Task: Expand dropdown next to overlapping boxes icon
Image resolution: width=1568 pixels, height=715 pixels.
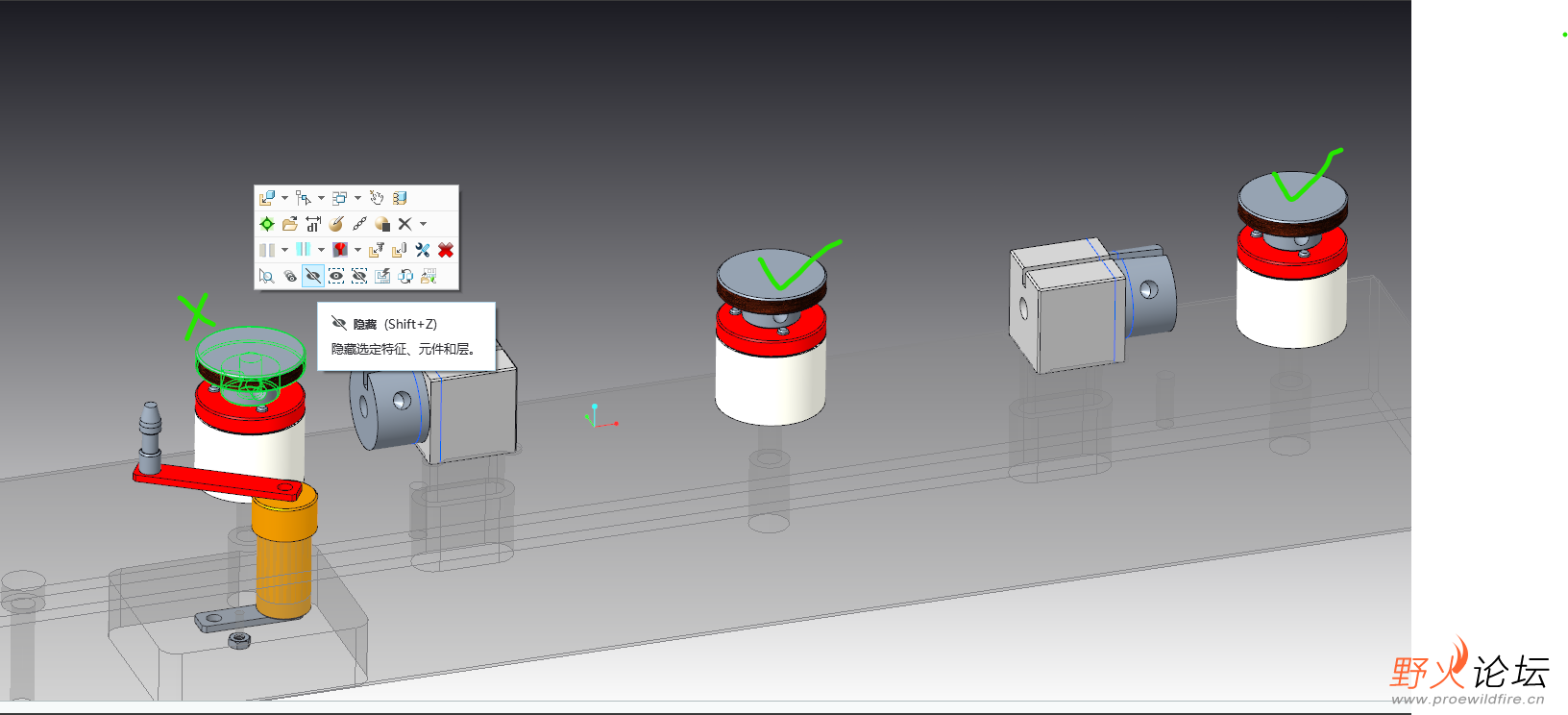Action: click(357, 198)
